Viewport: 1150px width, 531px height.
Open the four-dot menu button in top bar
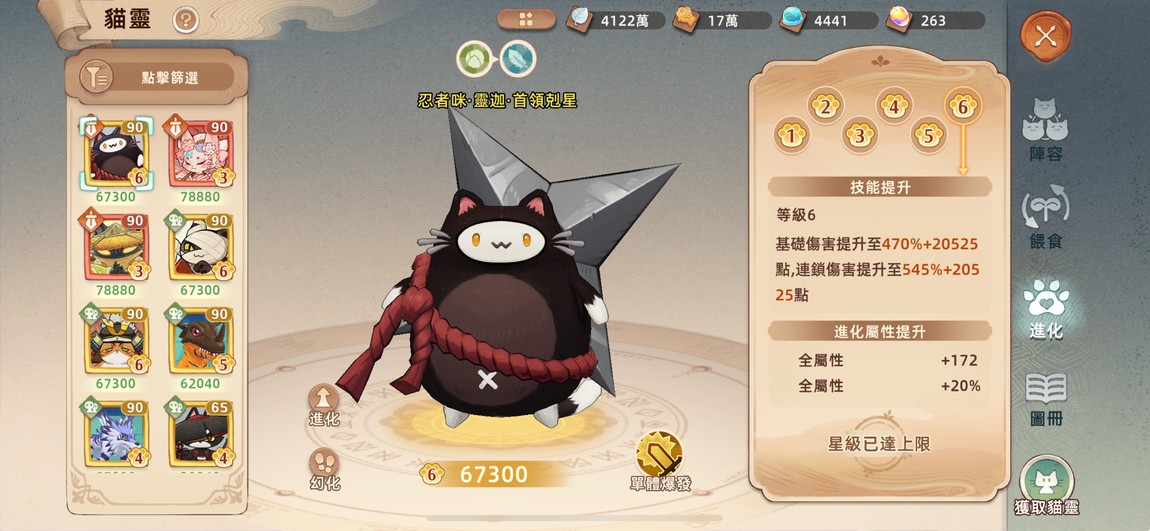(x=526, y=20)
